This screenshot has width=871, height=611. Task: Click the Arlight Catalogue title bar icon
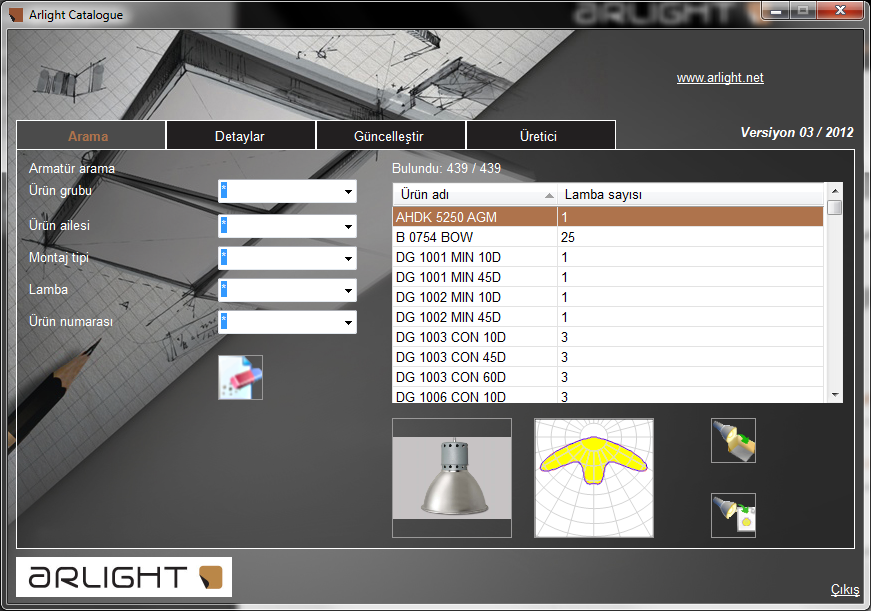pyautogui.click(x=16, y=15)
